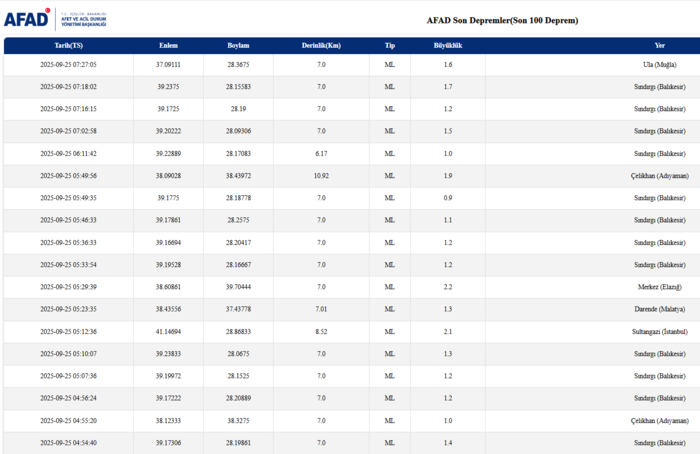Select the latitude value 41.14694
Screen dimensions: 700x454
pos(168,331)
